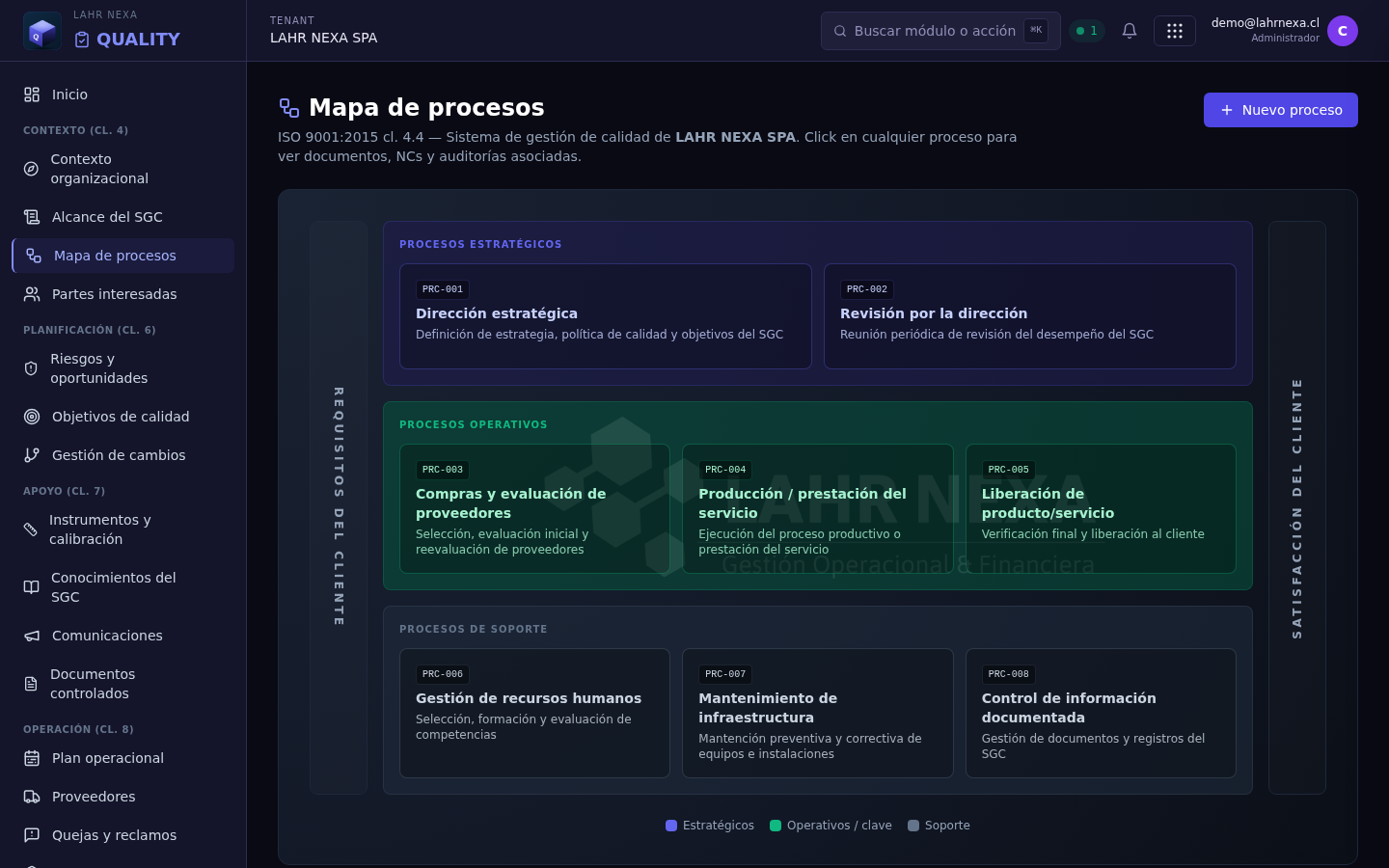Click the search magnifier icon
The width and height of the screenshot is (1389, 868).
point(840,31)
